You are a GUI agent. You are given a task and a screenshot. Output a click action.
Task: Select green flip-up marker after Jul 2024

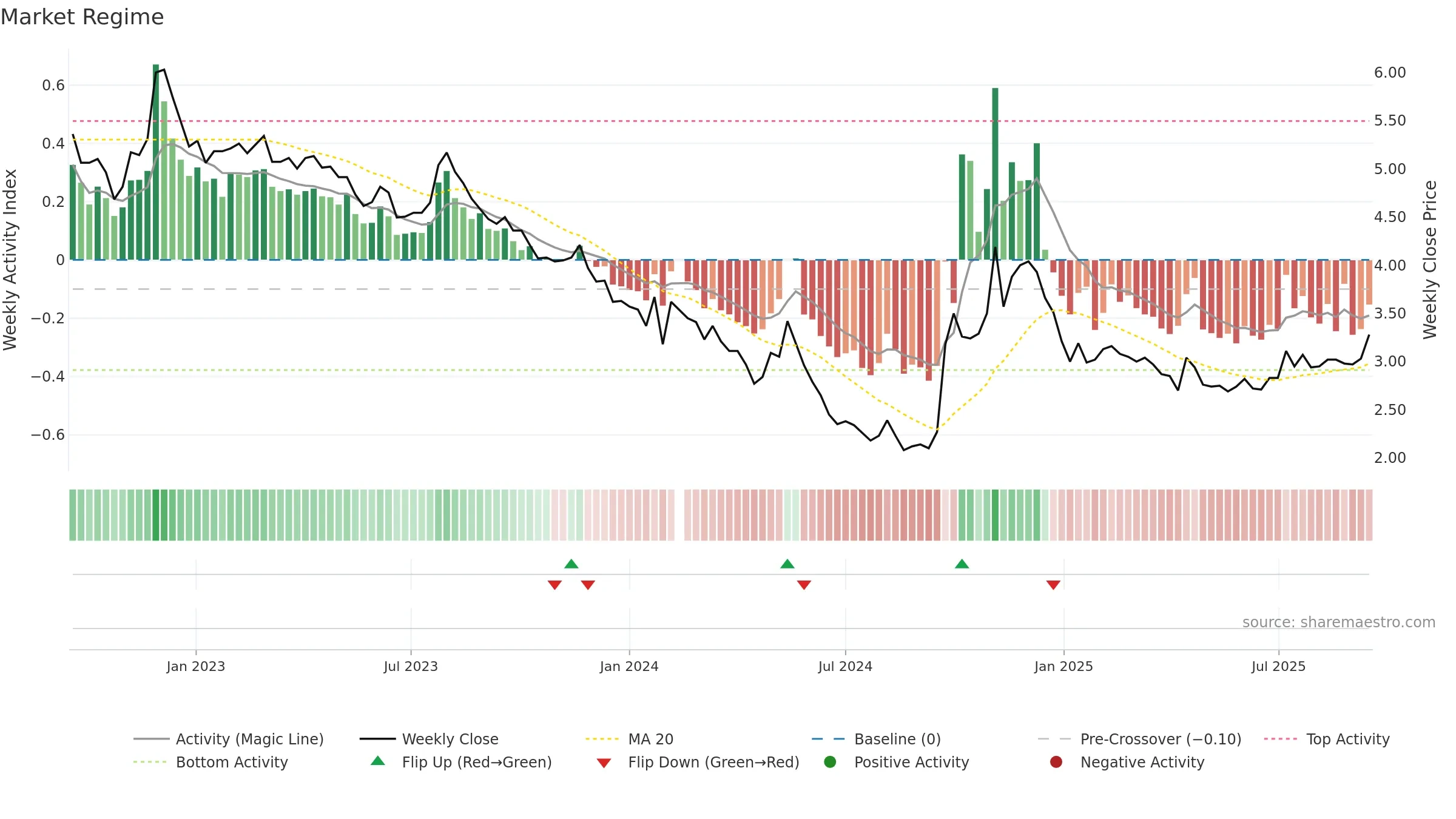pos(962,564)
